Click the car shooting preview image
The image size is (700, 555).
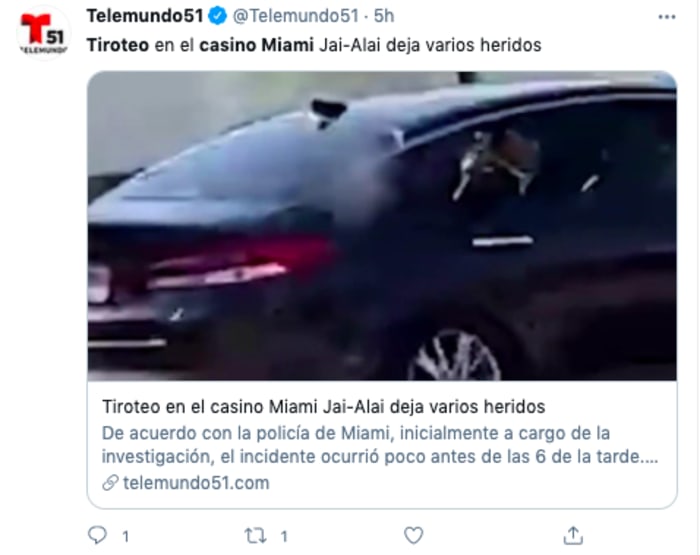coord(382,226)
